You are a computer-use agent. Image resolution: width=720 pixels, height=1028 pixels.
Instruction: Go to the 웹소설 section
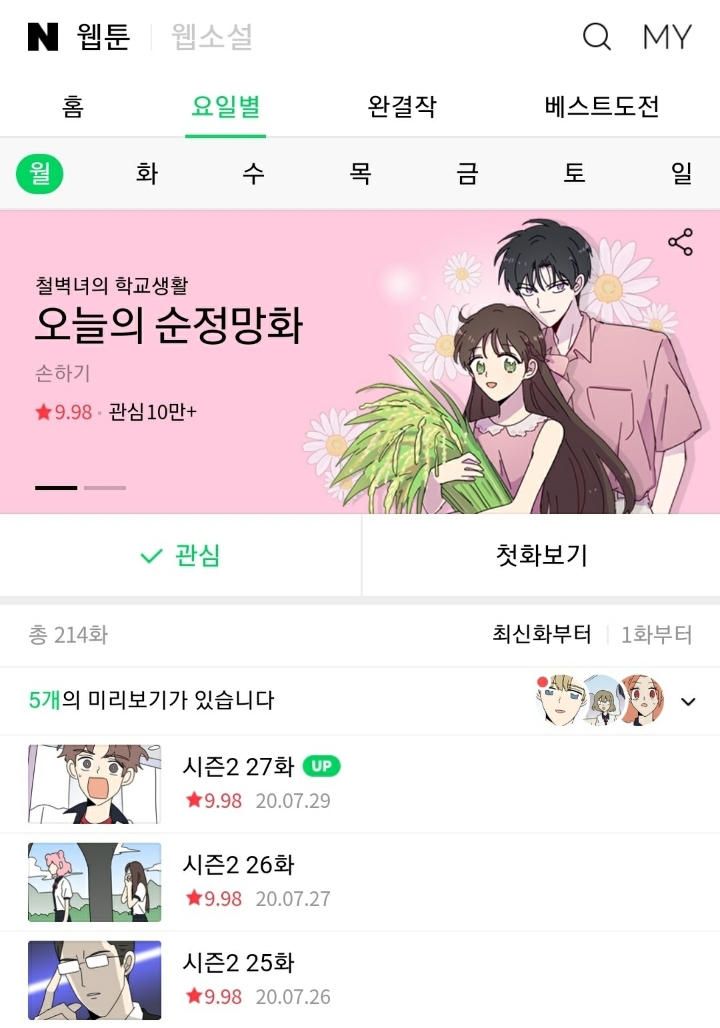click(212, 37)
